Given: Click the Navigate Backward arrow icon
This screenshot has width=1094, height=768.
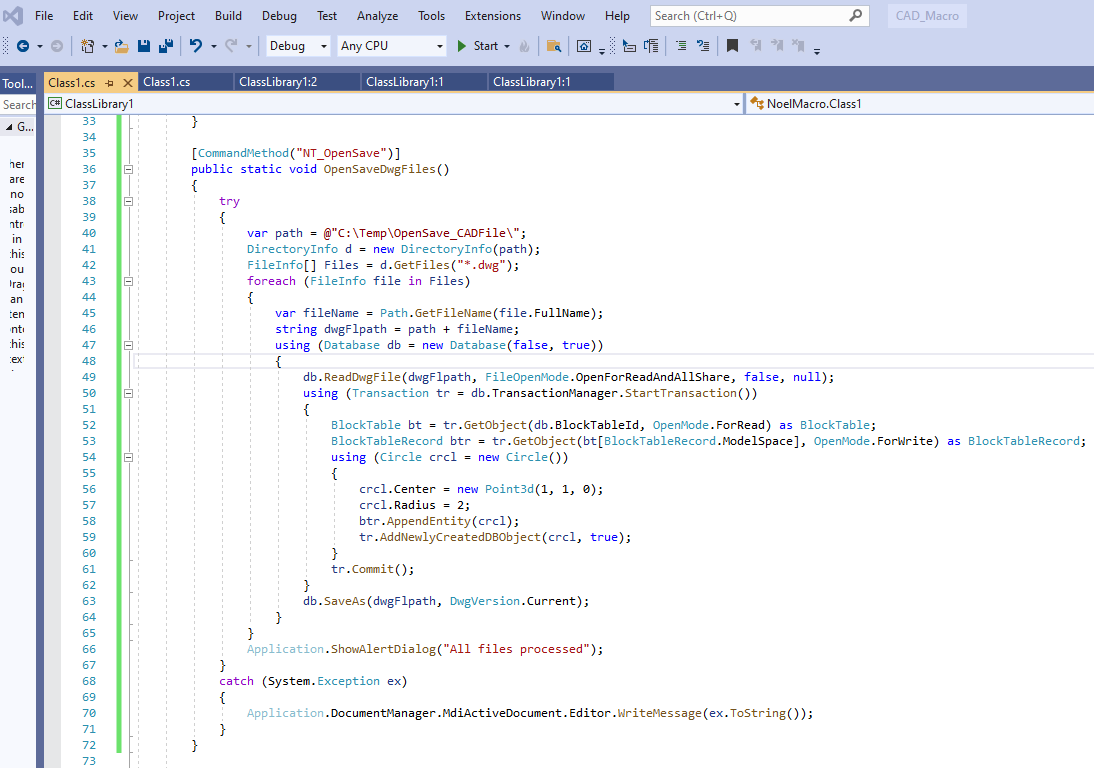Looking at the screenshot, I should [x=22, y=46].
